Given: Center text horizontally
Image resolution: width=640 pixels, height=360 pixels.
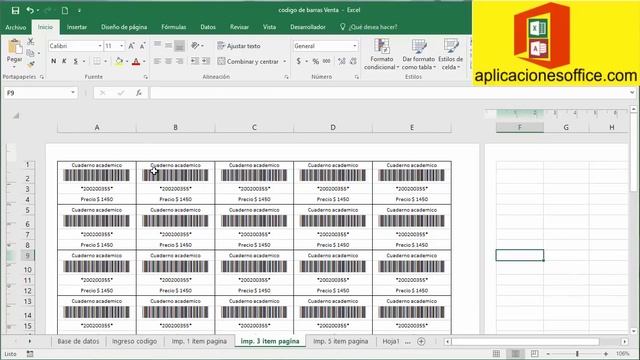Looking at the screenshot, I should (168, 61).
